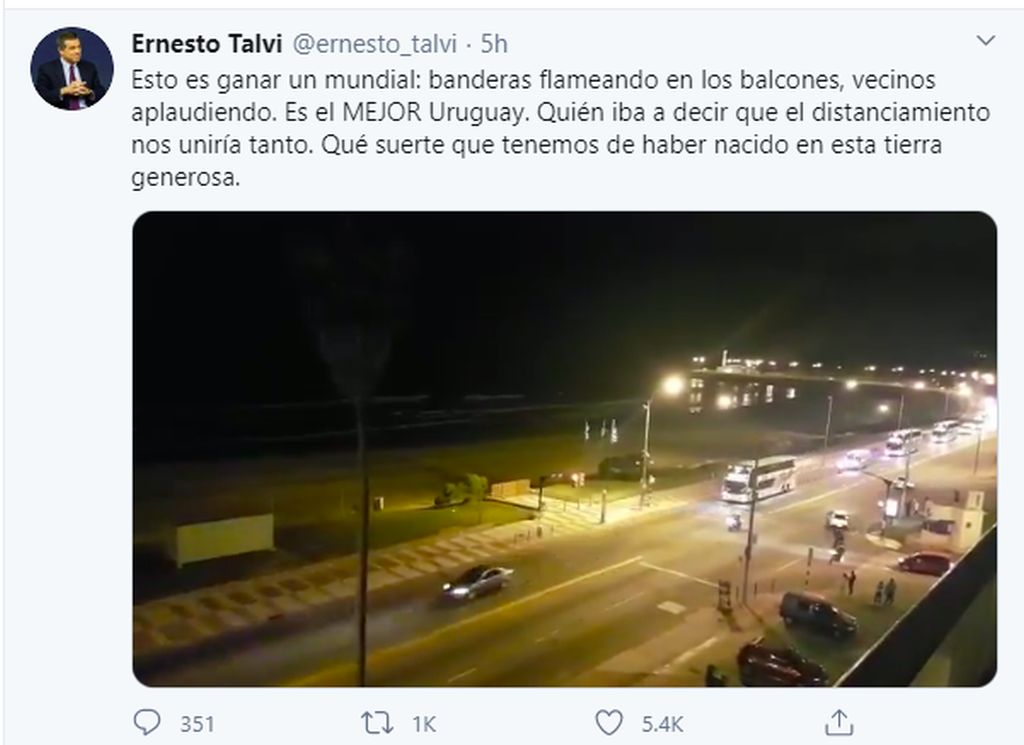Viewport: 1024px width, 745px height.
Task: Open the @ernesto_talvi handle link
Action: [x=374, y=44]
